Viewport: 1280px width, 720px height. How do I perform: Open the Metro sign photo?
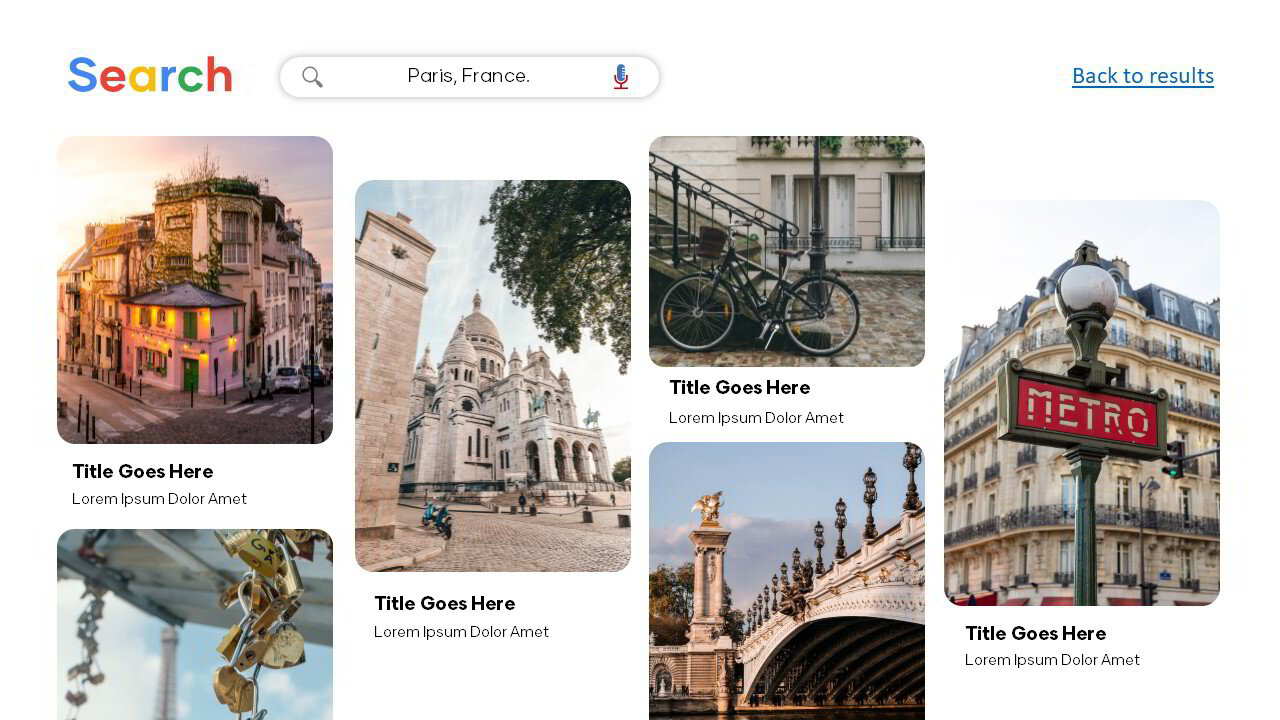(1082, 403)
